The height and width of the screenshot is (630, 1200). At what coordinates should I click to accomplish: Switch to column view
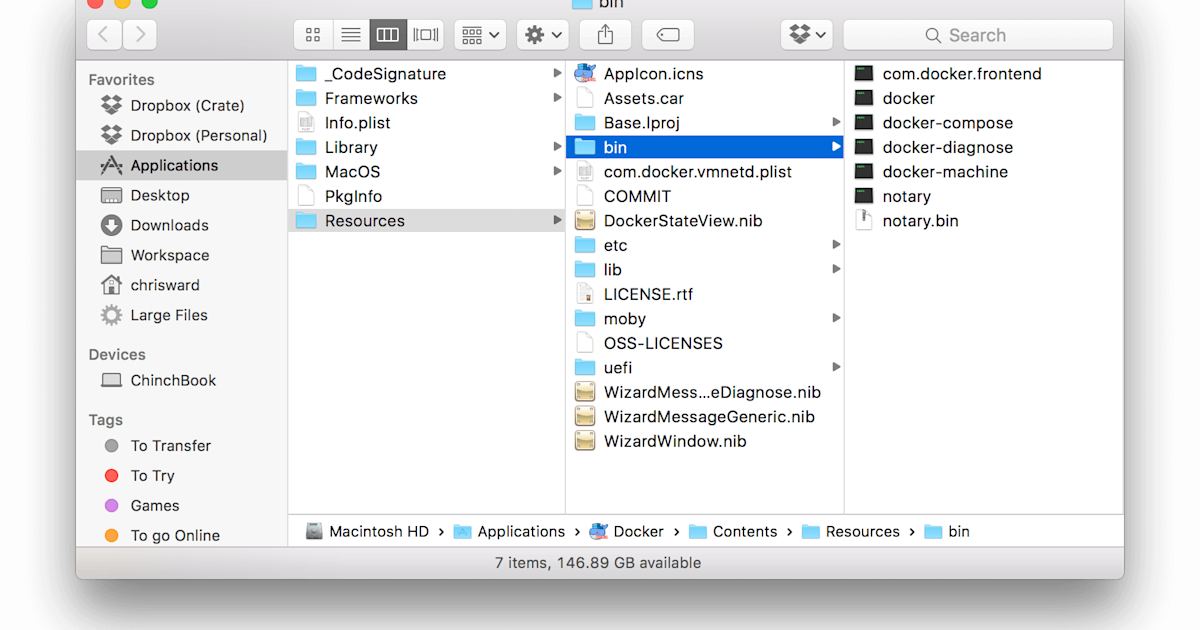pos(388,35)
